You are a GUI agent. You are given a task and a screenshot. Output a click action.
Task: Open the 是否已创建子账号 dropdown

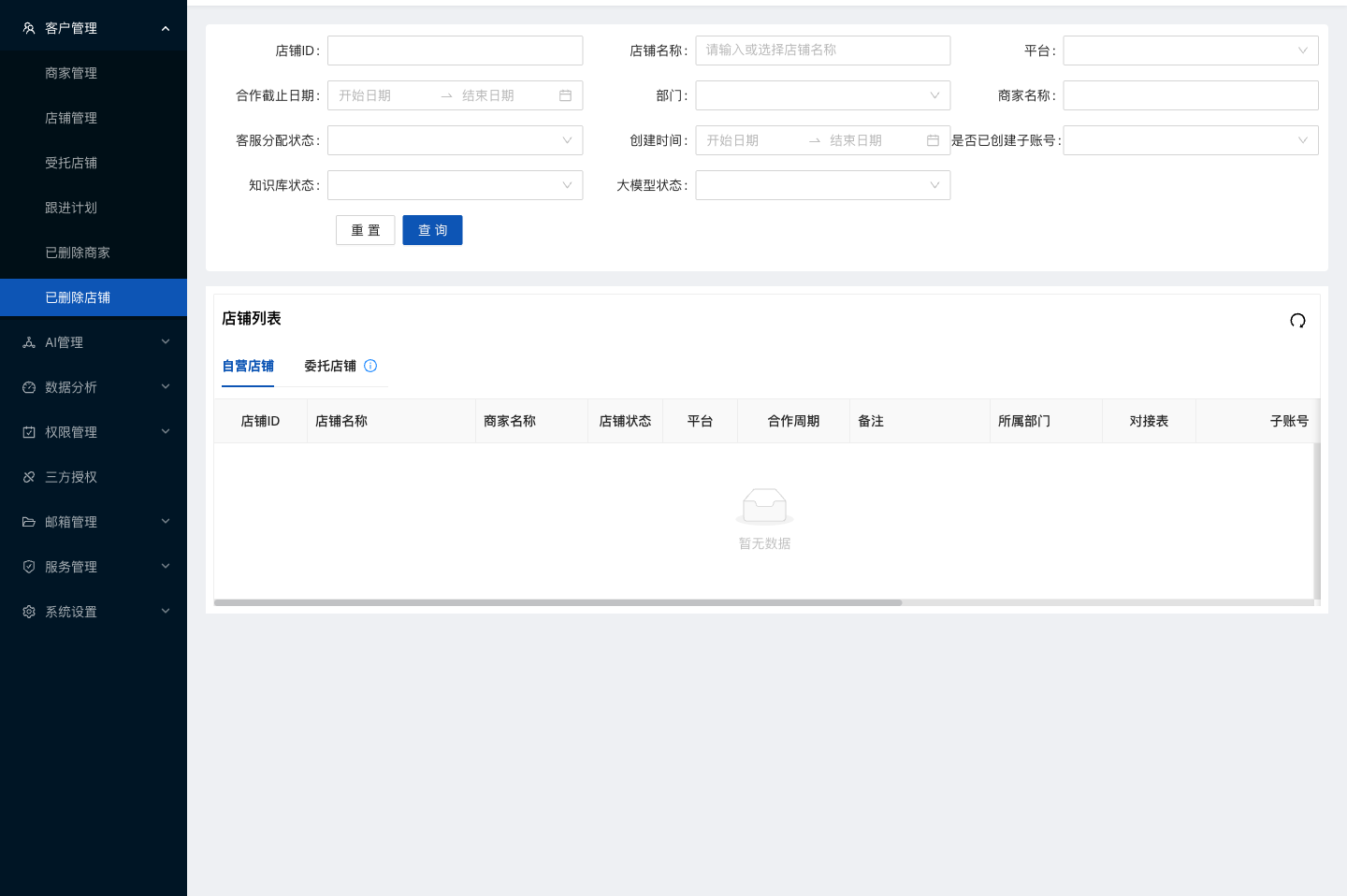1191,140
